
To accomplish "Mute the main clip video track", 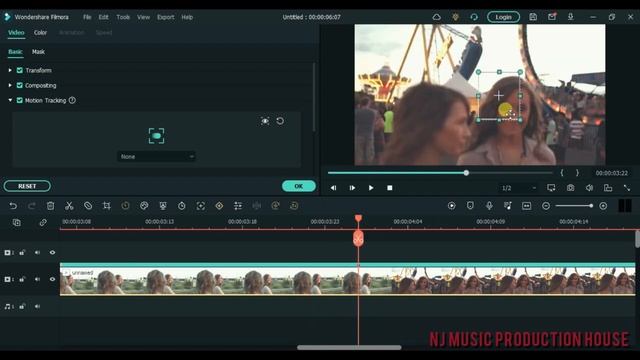I will coord(38,279).
